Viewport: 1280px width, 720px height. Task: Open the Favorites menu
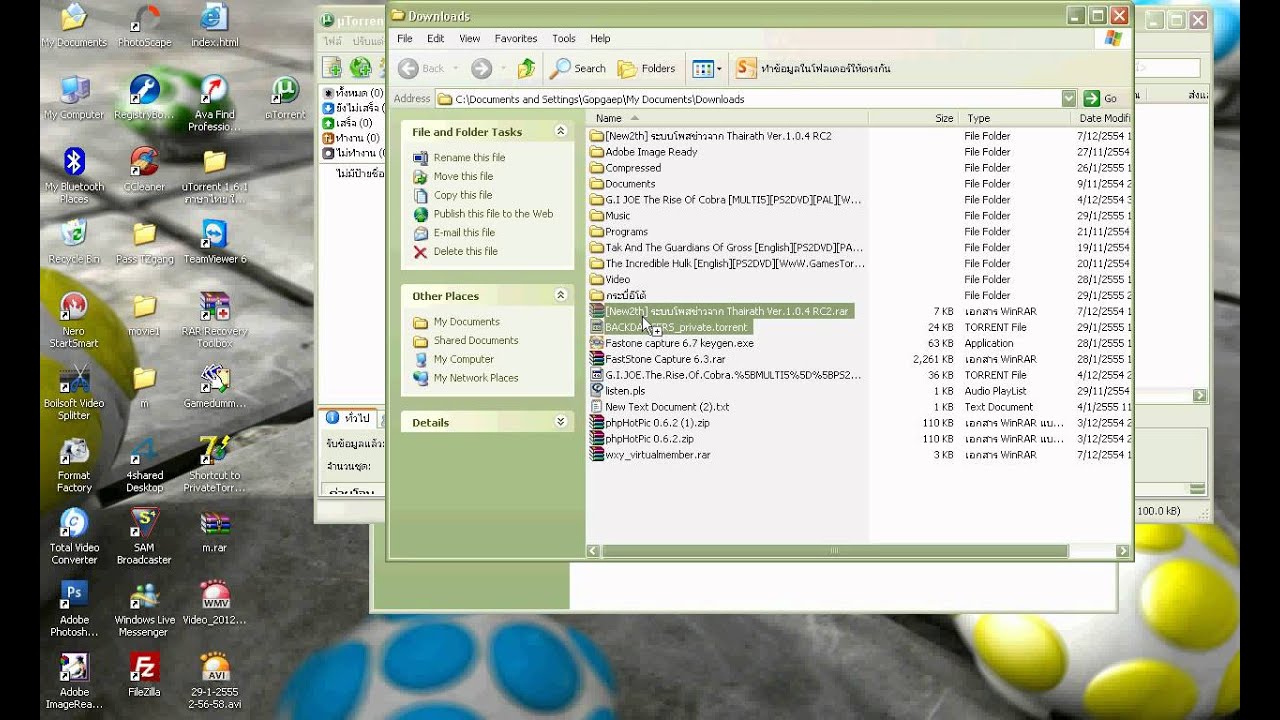tap(515, 38)
